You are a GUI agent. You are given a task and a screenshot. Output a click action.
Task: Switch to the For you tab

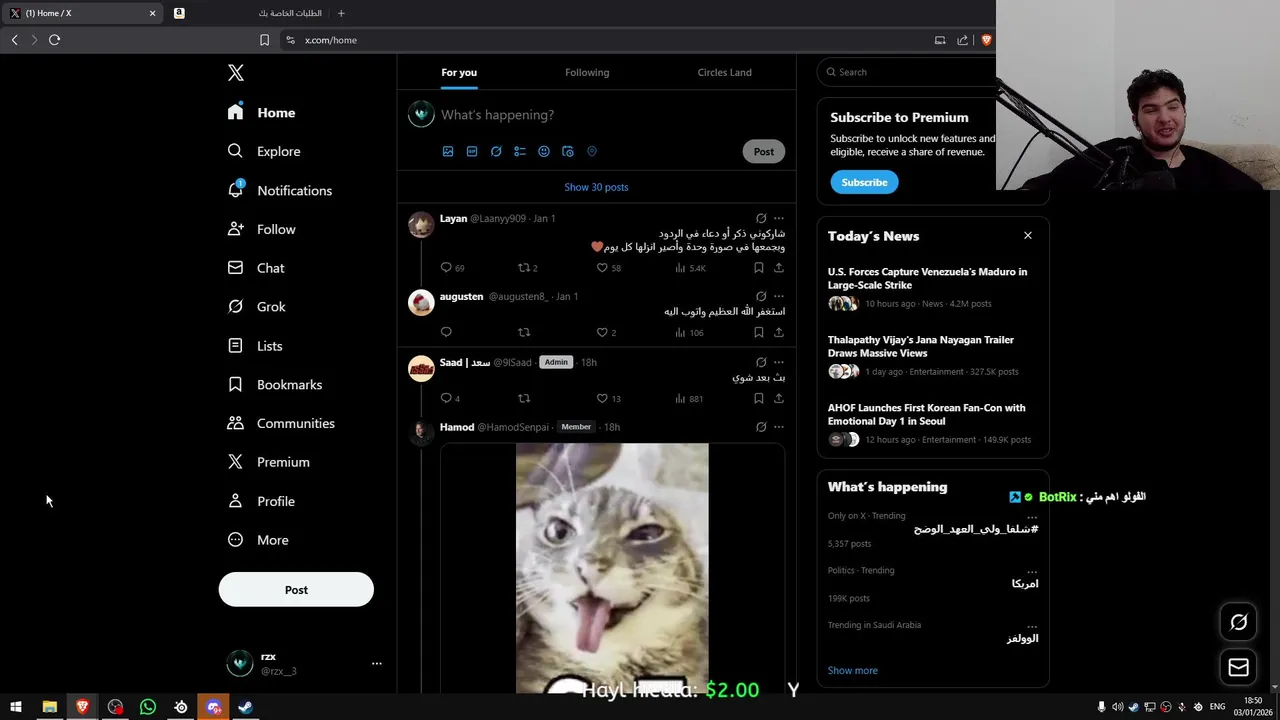(x=459, y=72)
